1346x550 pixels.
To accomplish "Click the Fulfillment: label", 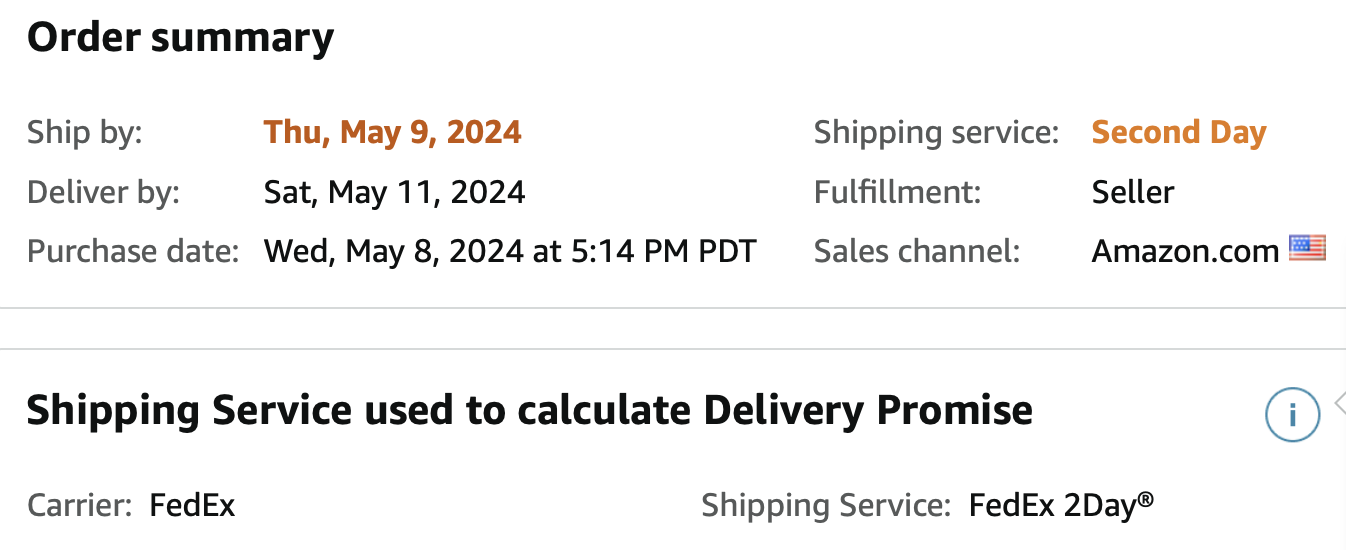I will (x=898, y=191).
